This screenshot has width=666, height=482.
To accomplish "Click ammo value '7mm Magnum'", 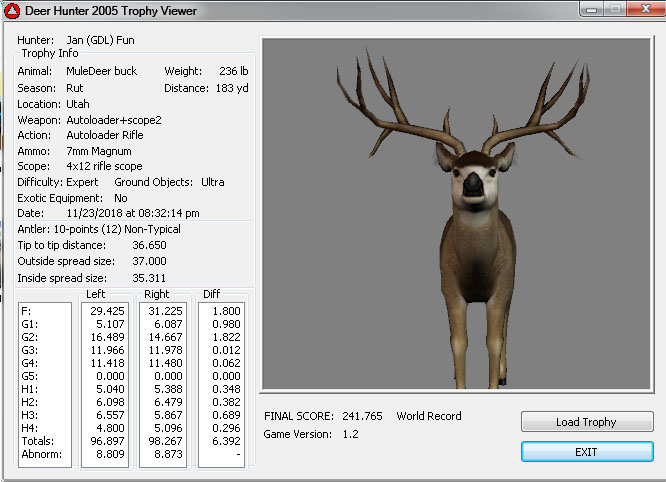I will [99, 151].
